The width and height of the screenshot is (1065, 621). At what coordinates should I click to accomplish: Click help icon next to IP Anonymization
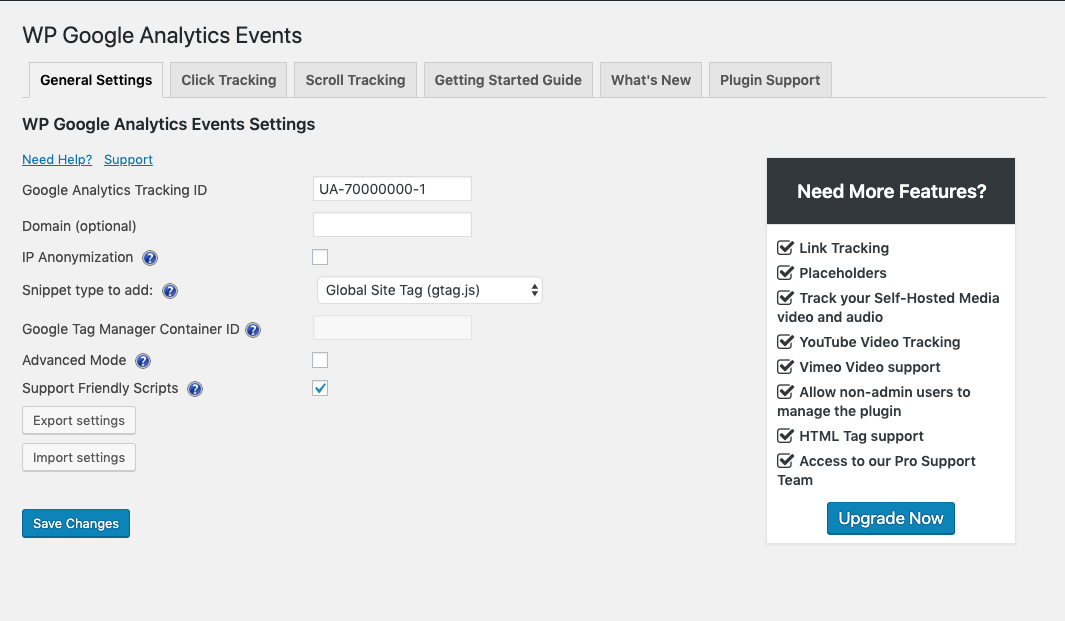coord(150,258)
